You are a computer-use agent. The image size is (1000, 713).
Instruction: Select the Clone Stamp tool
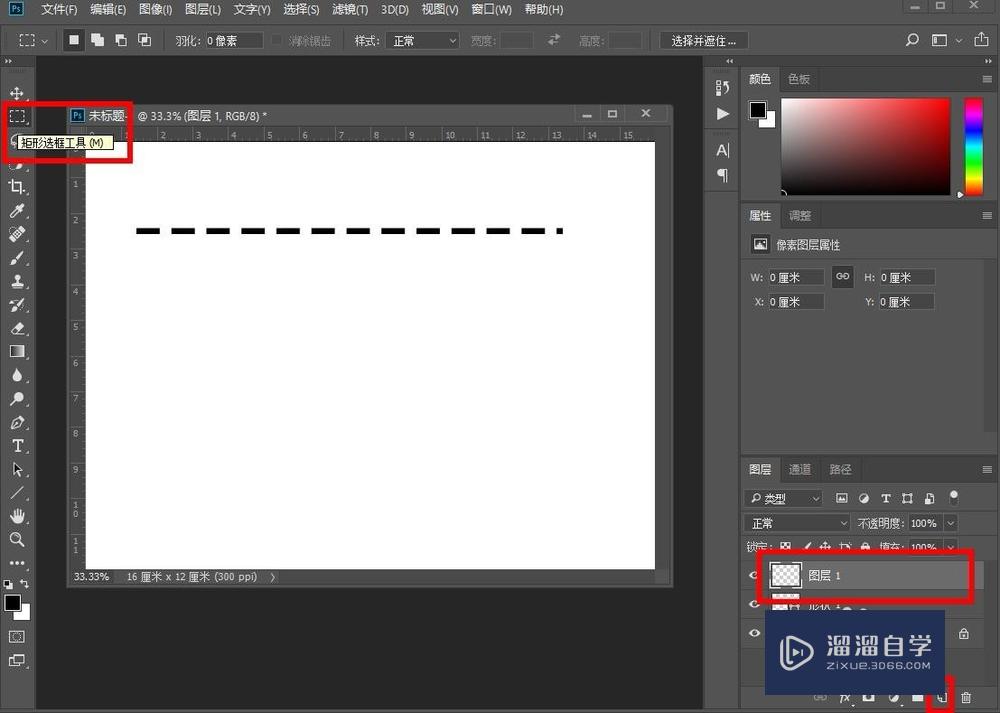pyautogui.click(x=17, y=281)
